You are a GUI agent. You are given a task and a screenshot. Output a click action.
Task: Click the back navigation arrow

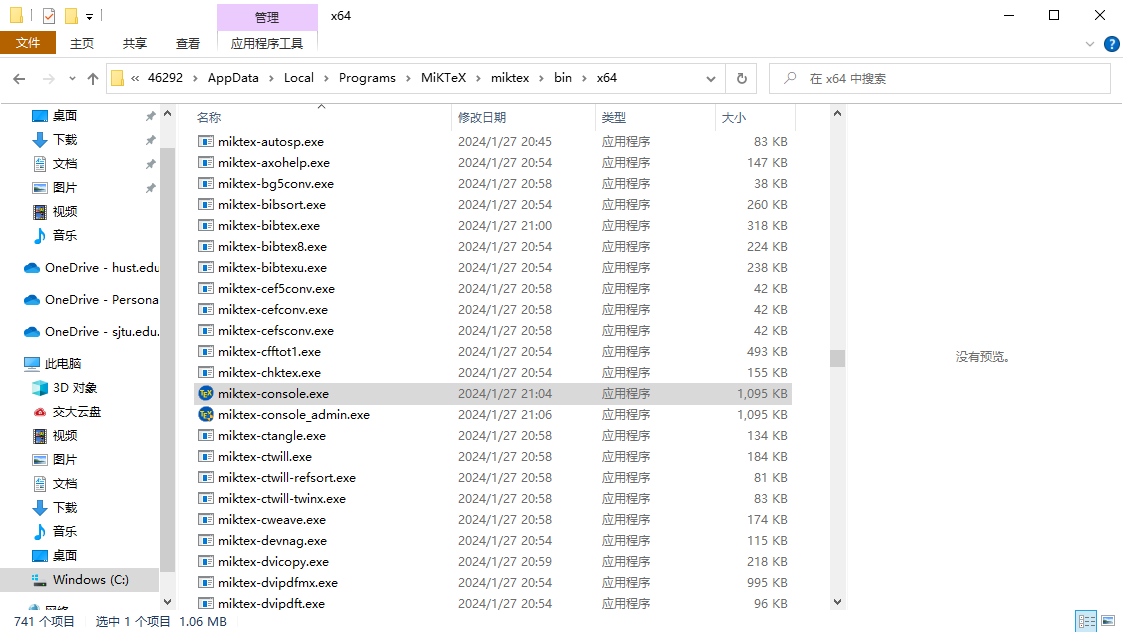[x=20, y=78]
